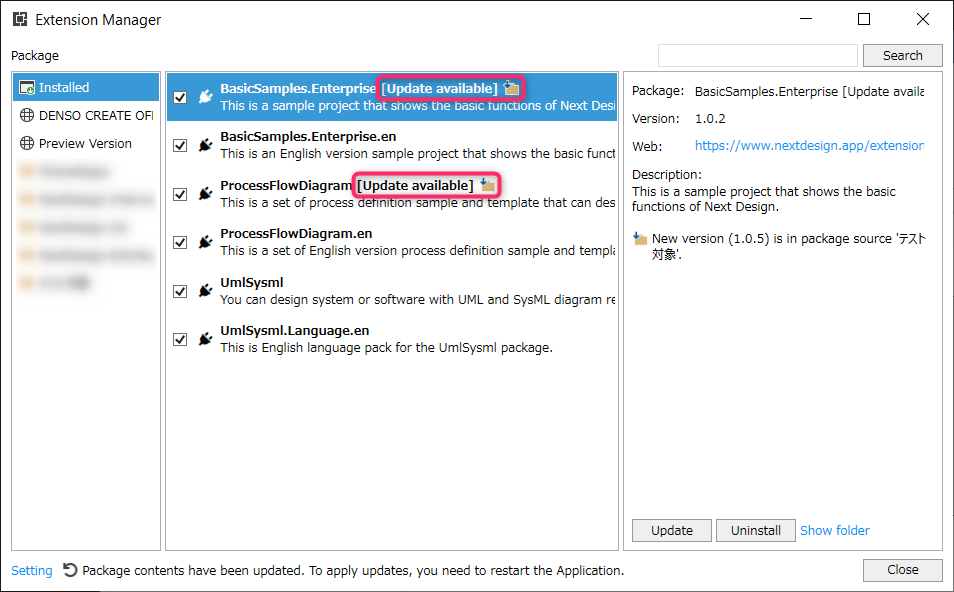Open the Setting link
This screenshot has height=592, width=954.
click(x=32, y=570)
